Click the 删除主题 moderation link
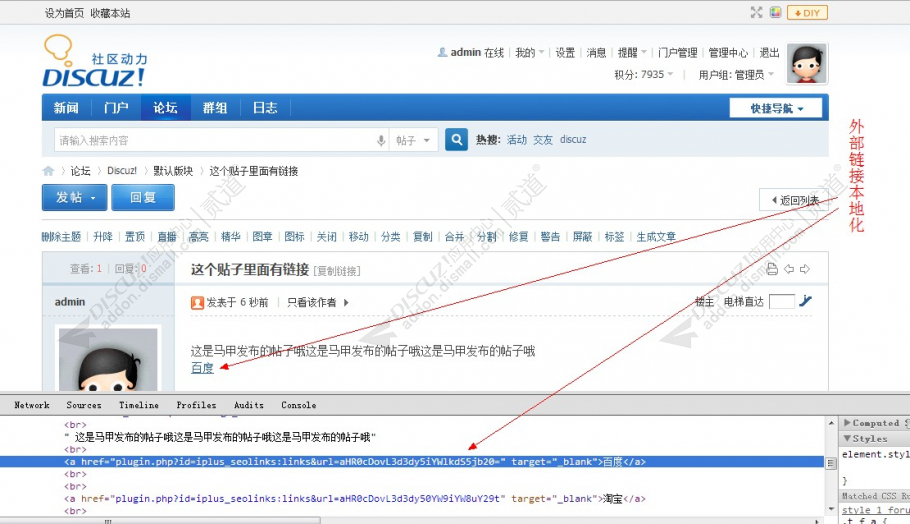The height and width of the screenshot is (524, 910). pos(62,237)
